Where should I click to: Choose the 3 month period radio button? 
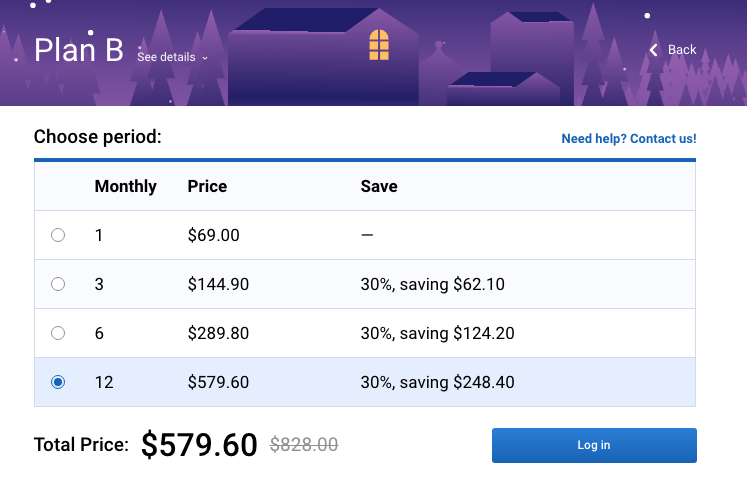pos(58,284)
